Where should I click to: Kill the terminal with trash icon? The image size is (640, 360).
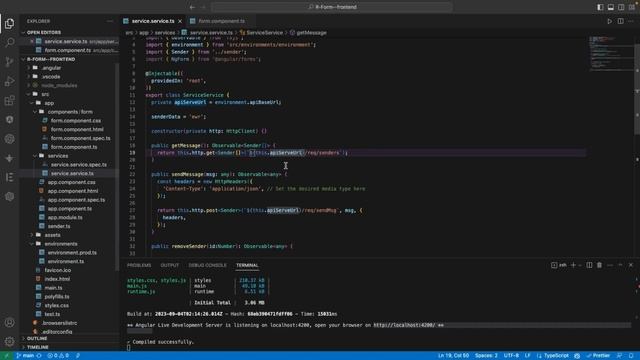click(599, 265)
